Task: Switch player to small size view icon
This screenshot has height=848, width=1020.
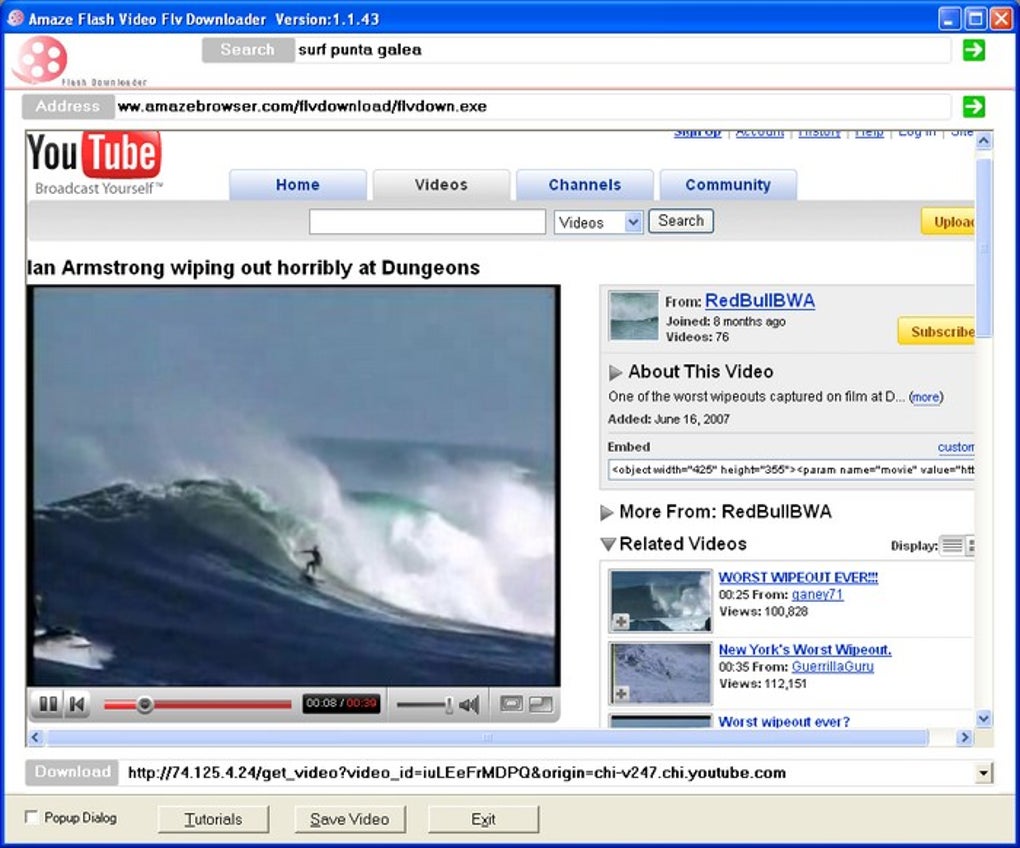Action: (511, 704)
